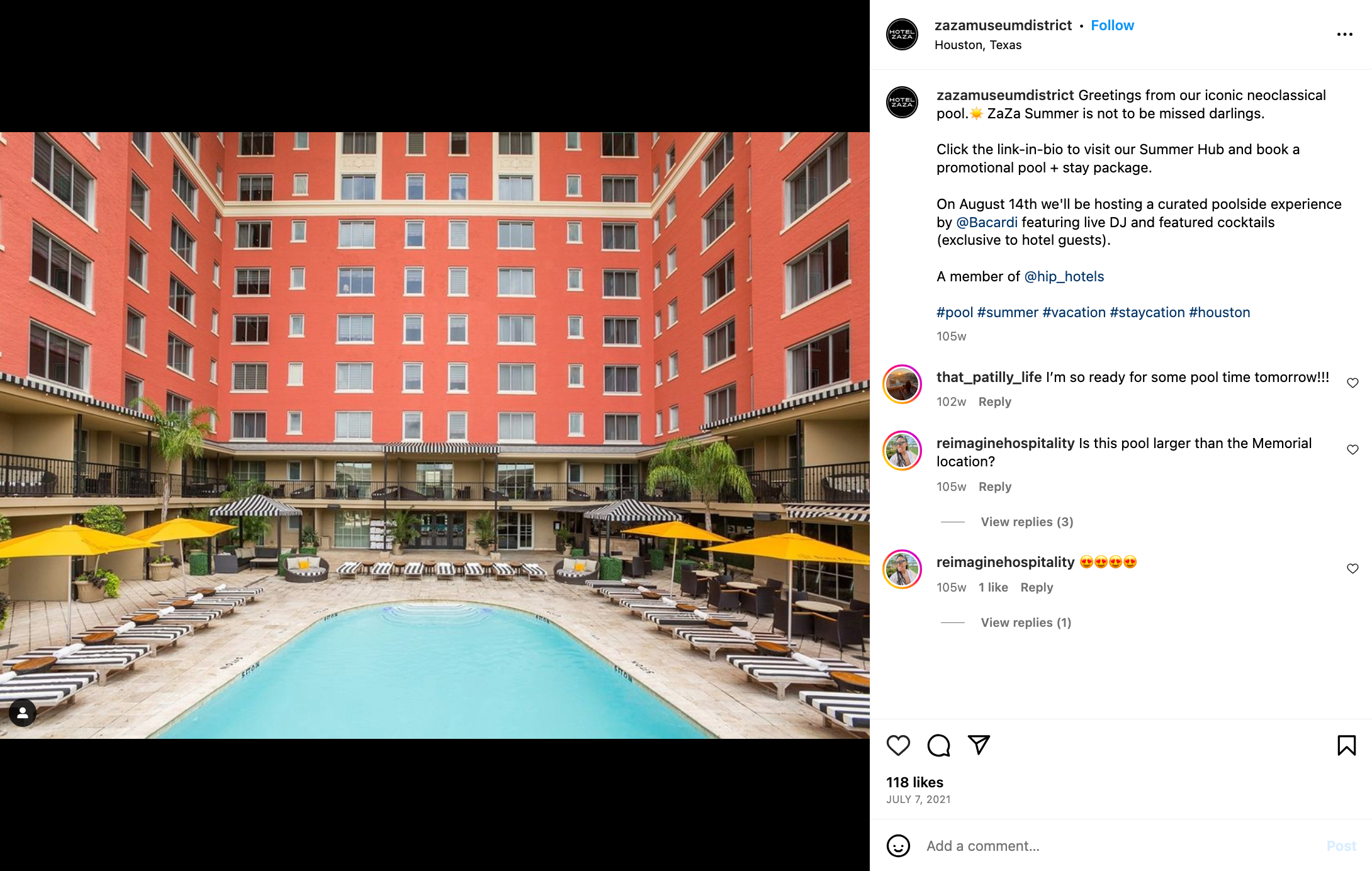This screenshot has width=1372, height=871.
Task: Share post using the paper plane icon
Action: 979,745
